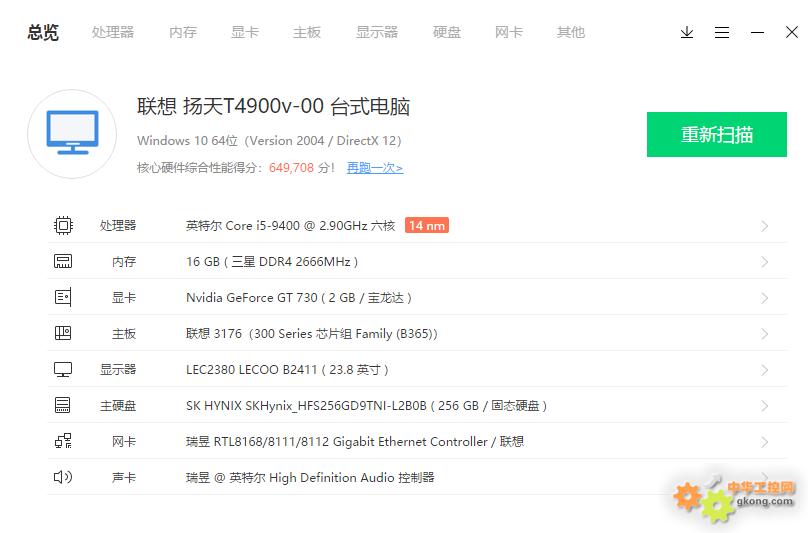Image resolution: width=808 pixels, height=533 pixels.
Task: Expand the 显卡 row chevron
Action: pos(765,298)
